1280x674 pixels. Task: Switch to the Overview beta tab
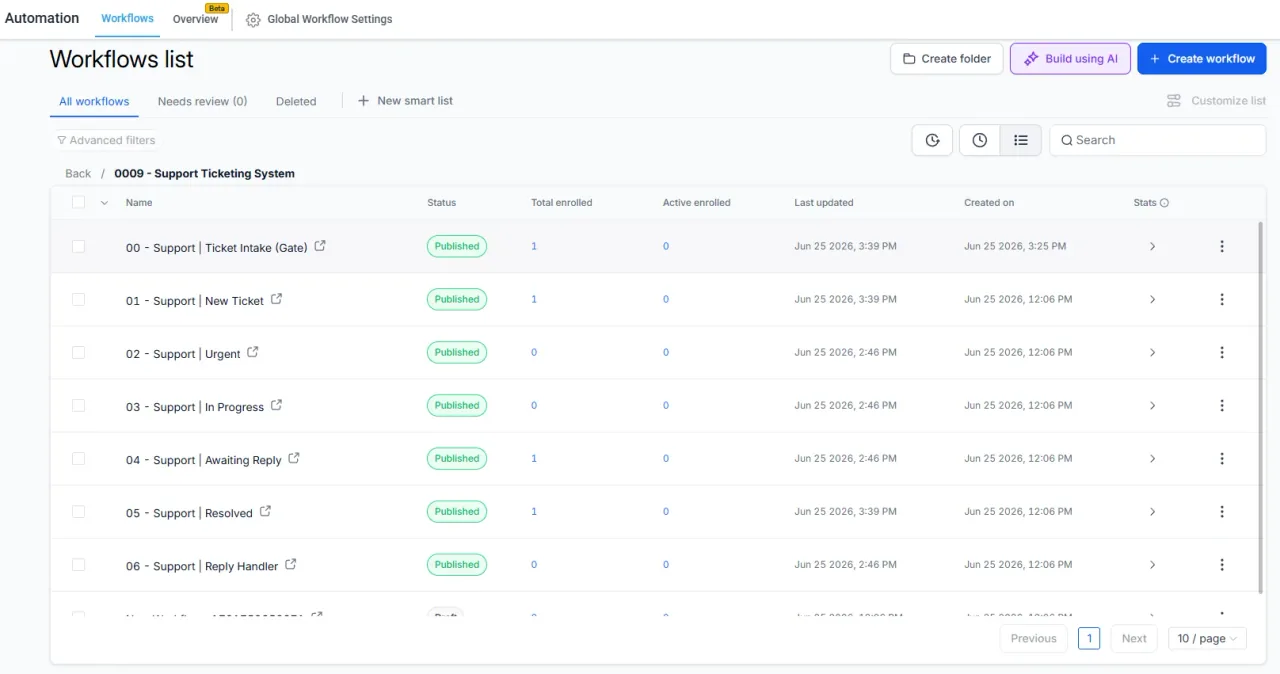pyautogui.click(x=195, y=19)
